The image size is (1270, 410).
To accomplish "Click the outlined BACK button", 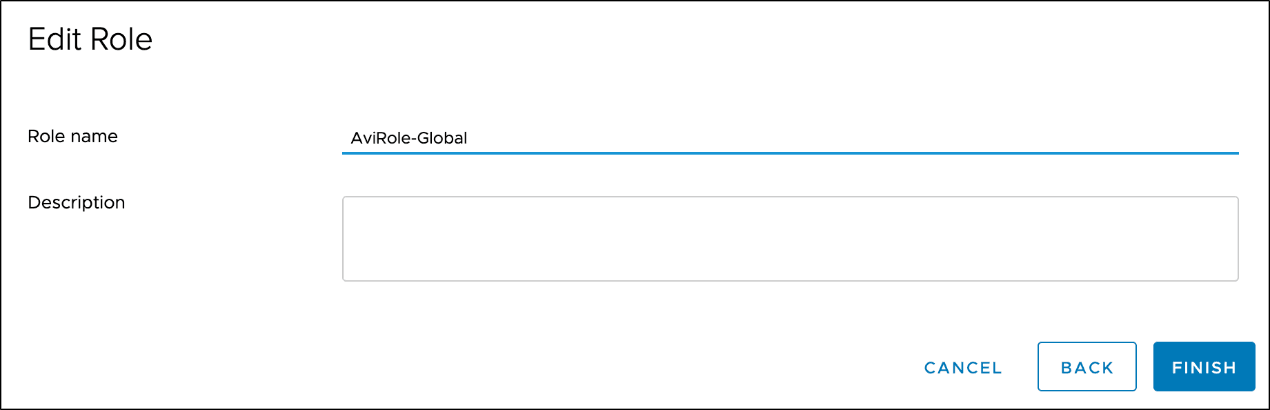I will (1087, 367).
